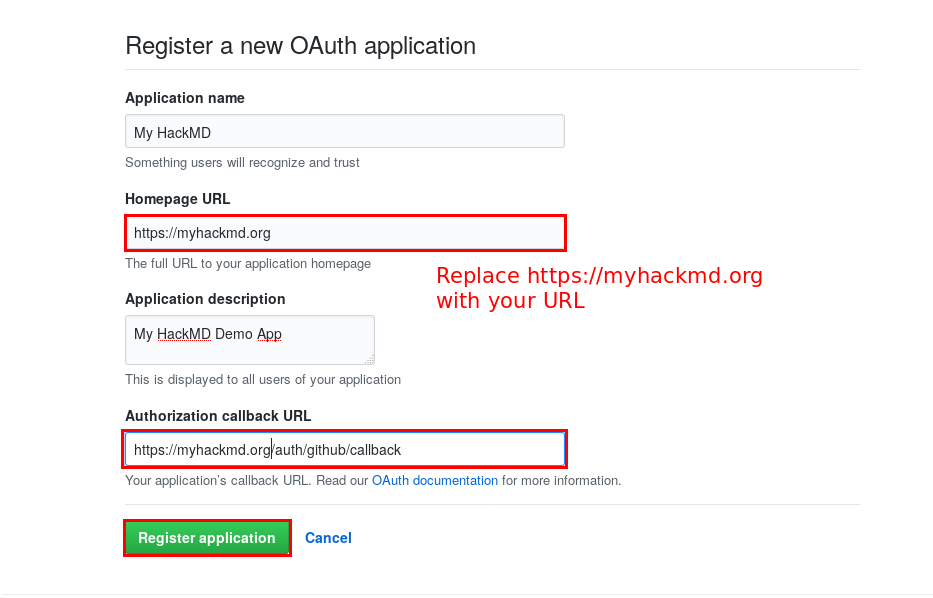Click the 'Register a new OAuth application' heading
The width and height of the screenshot is (933, 598).
coord(300,46)
